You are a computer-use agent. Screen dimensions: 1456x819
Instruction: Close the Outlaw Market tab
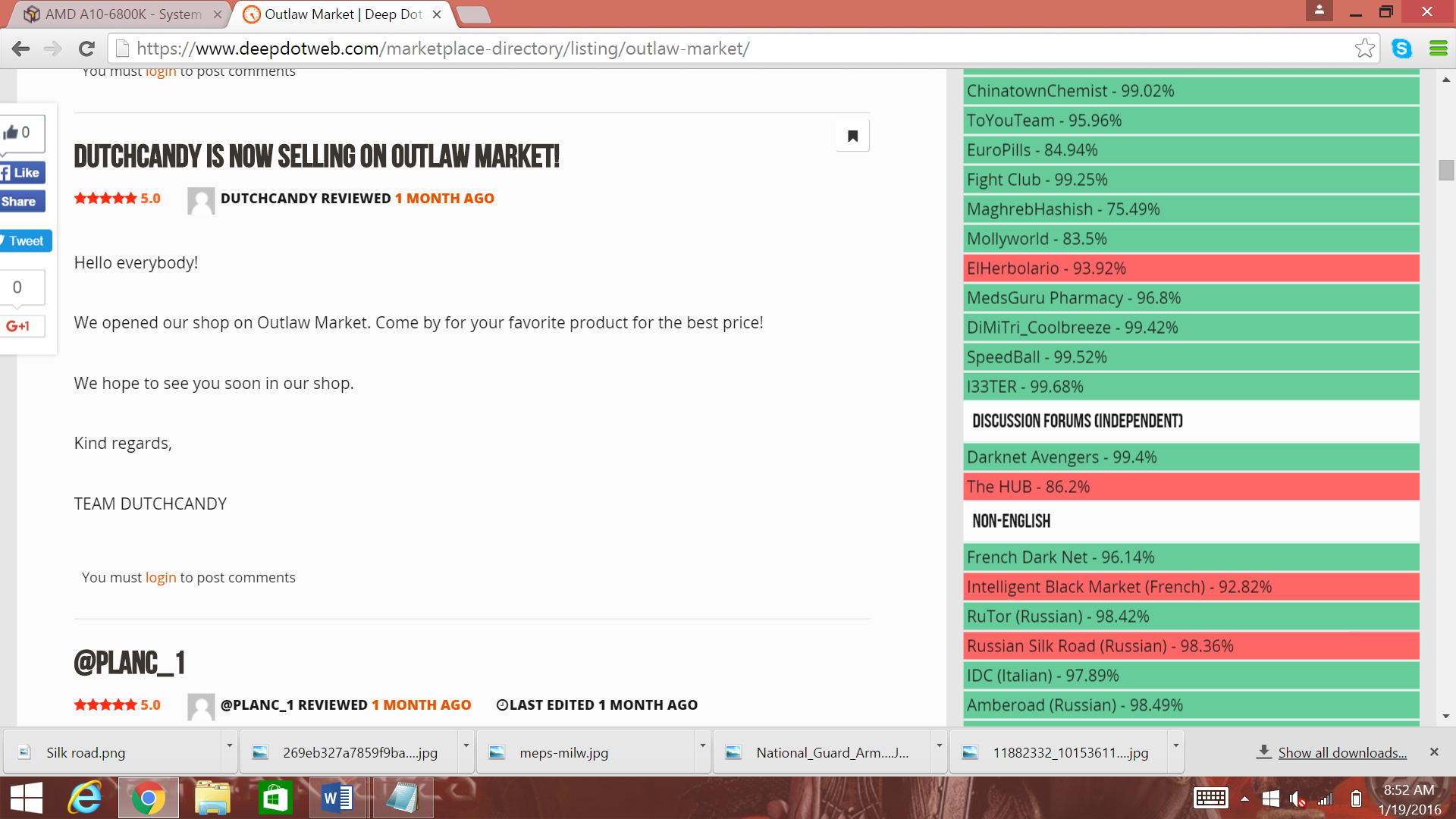tap(437, 14)
